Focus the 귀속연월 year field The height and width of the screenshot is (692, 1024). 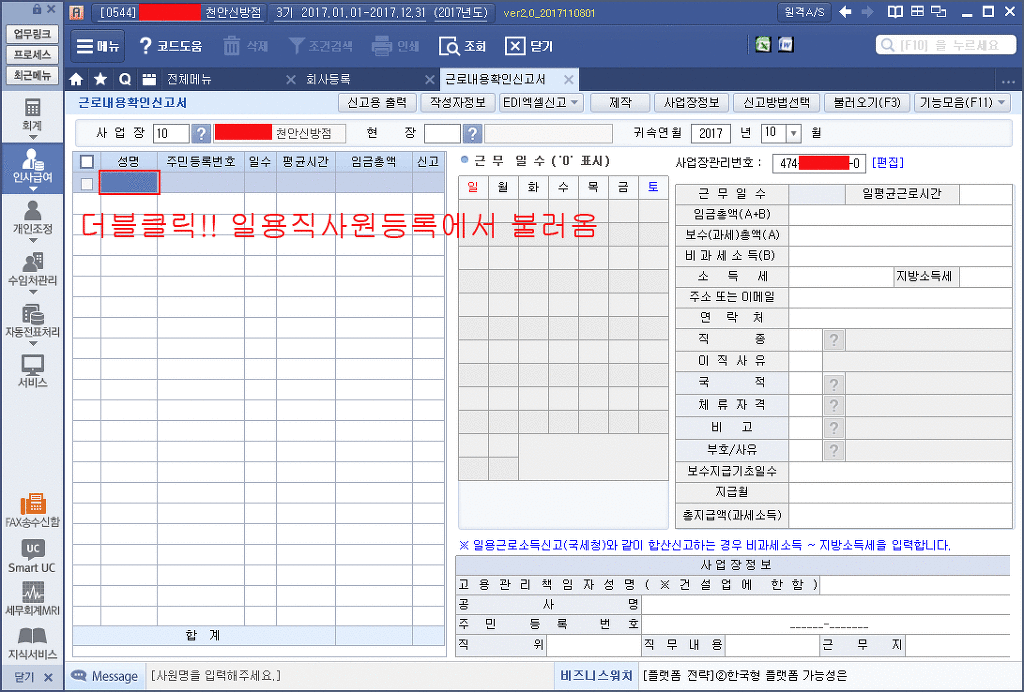click(710, 133)
